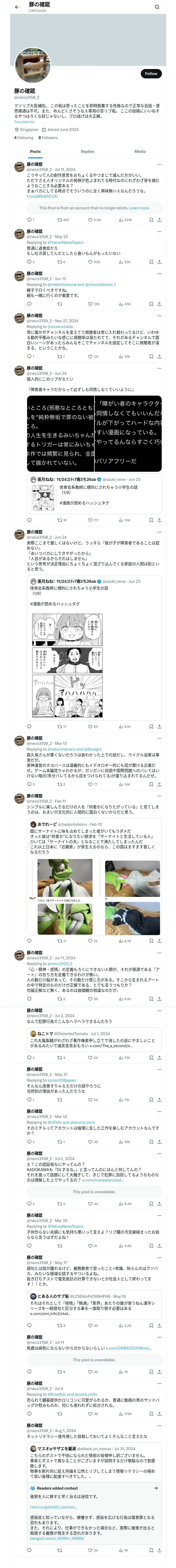Go back using the header arrow icon
The image size is (176, 1568).
[x=17, y=7]
